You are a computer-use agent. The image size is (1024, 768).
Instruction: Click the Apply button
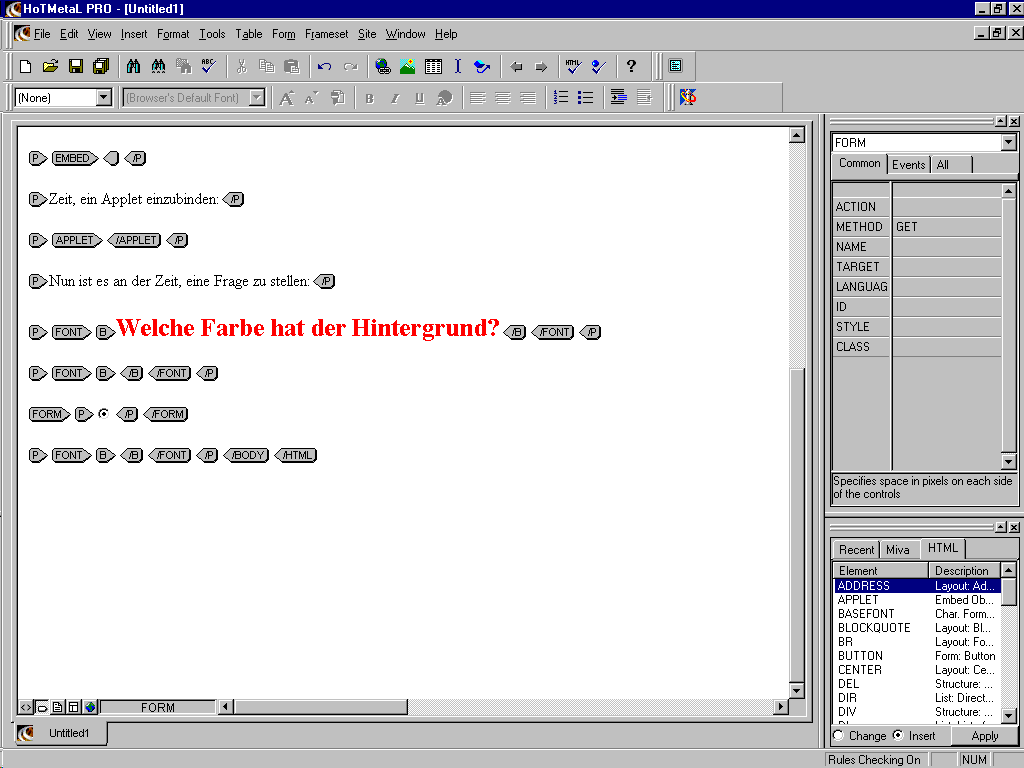(x=984, y=736)
